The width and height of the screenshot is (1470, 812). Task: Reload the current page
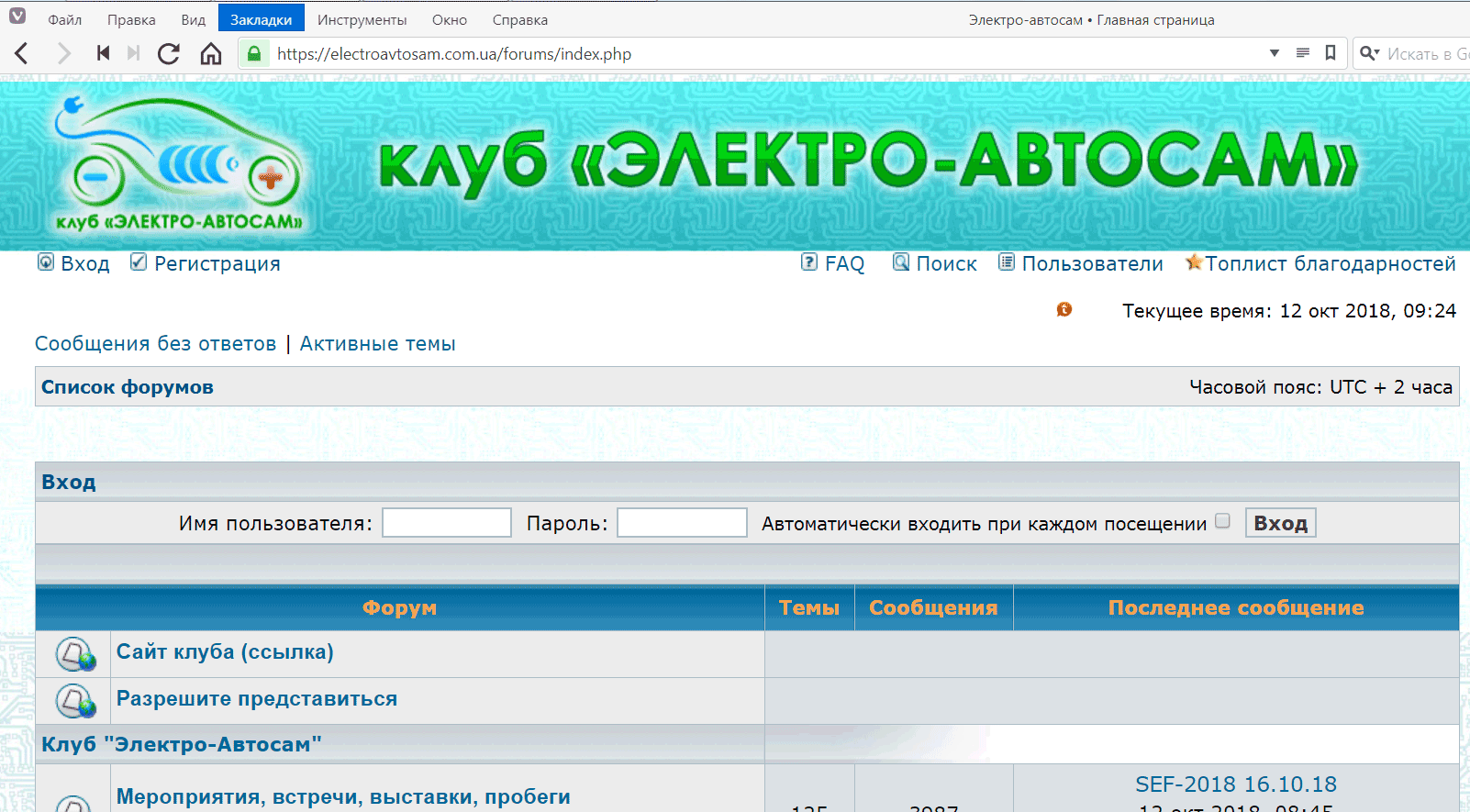[x=169, y=54]
